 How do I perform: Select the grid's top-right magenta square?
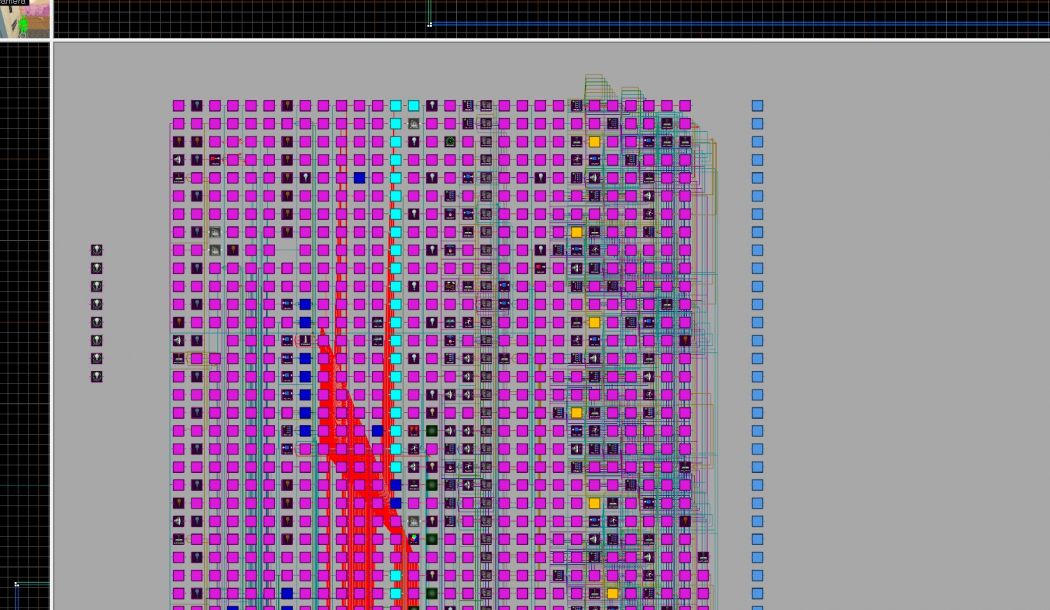pos(685,105)
